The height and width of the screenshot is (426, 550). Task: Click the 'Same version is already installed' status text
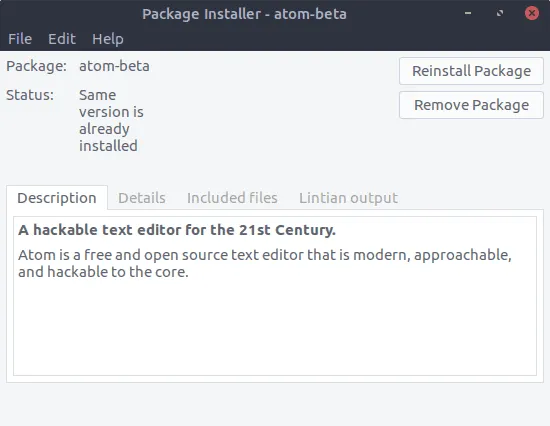pyautogui.click(x=111, y=120)
